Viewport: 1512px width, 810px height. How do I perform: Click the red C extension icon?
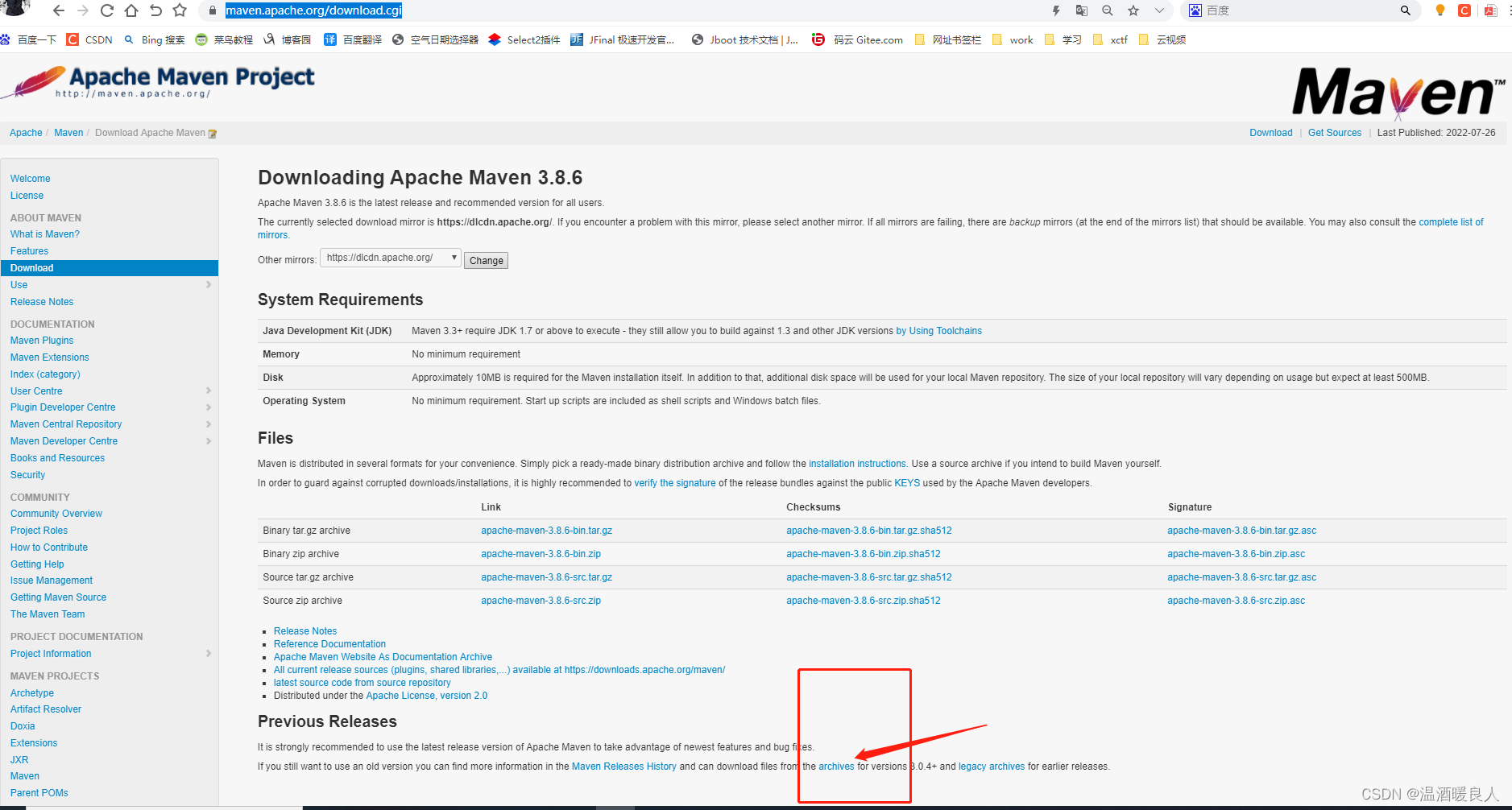(x=1464, y=10)
